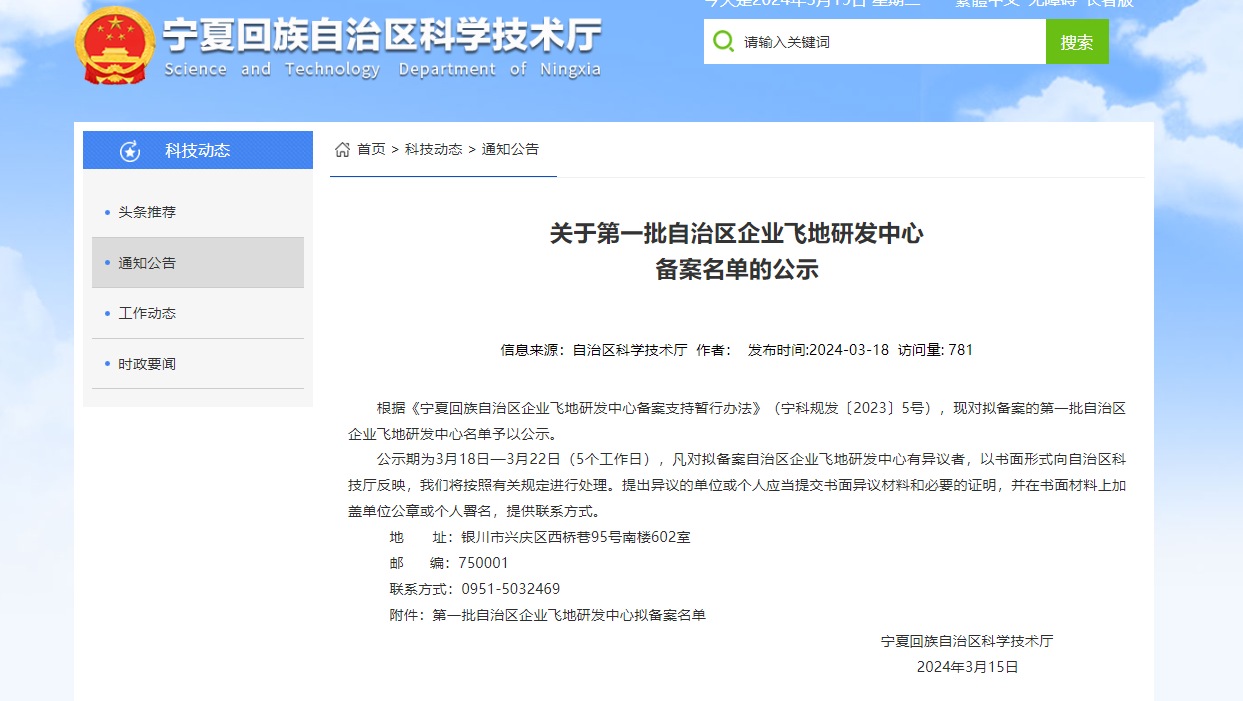Click the article headline 关于第一批自治区企业飞地研发中心
This screenshot has width=1243, height=701.
(736, 234)
